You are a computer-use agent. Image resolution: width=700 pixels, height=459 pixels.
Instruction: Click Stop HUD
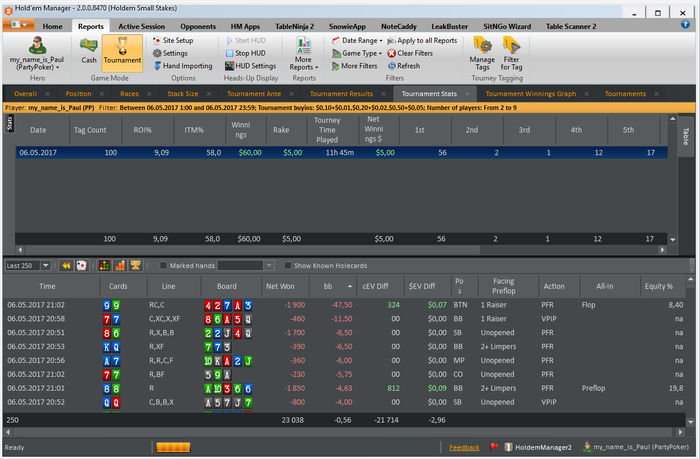pos(246,53)
